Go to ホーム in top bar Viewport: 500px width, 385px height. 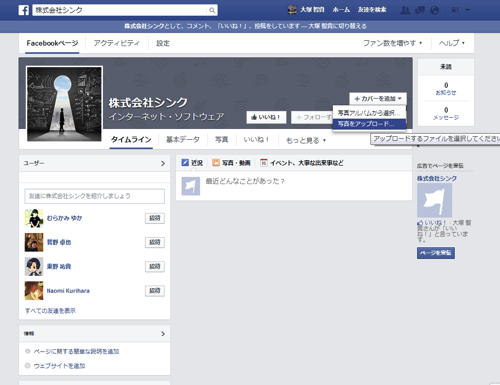point(341,10)
